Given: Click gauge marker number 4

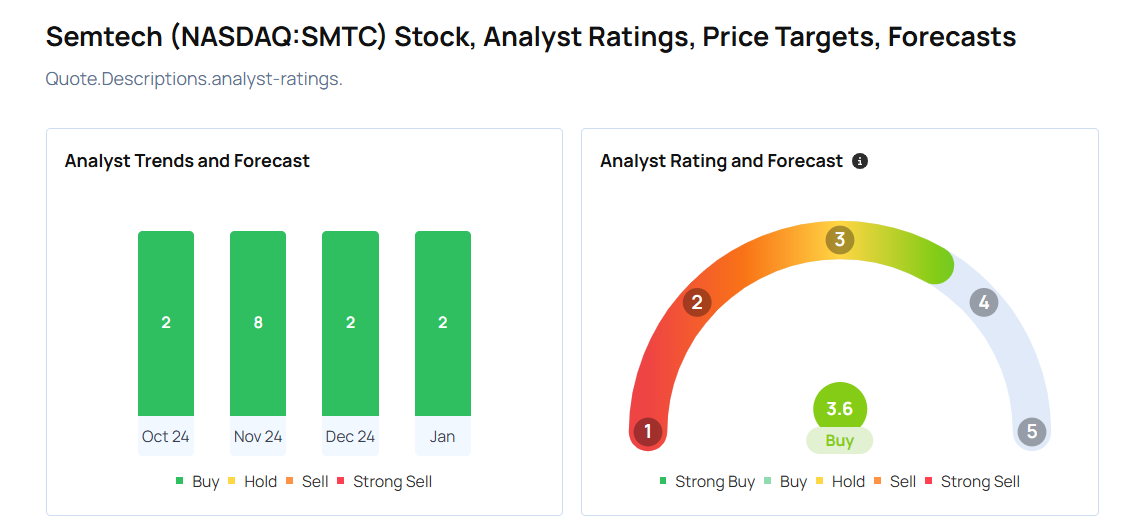Looking at the screenshot, I should [x=984, y=303].
